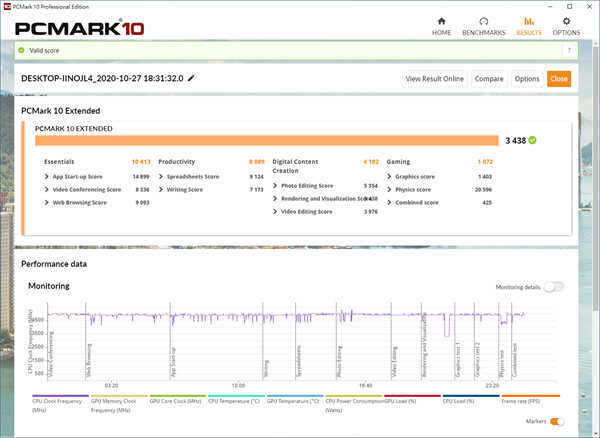Edit result name with pencil icon

pos(191,78)
